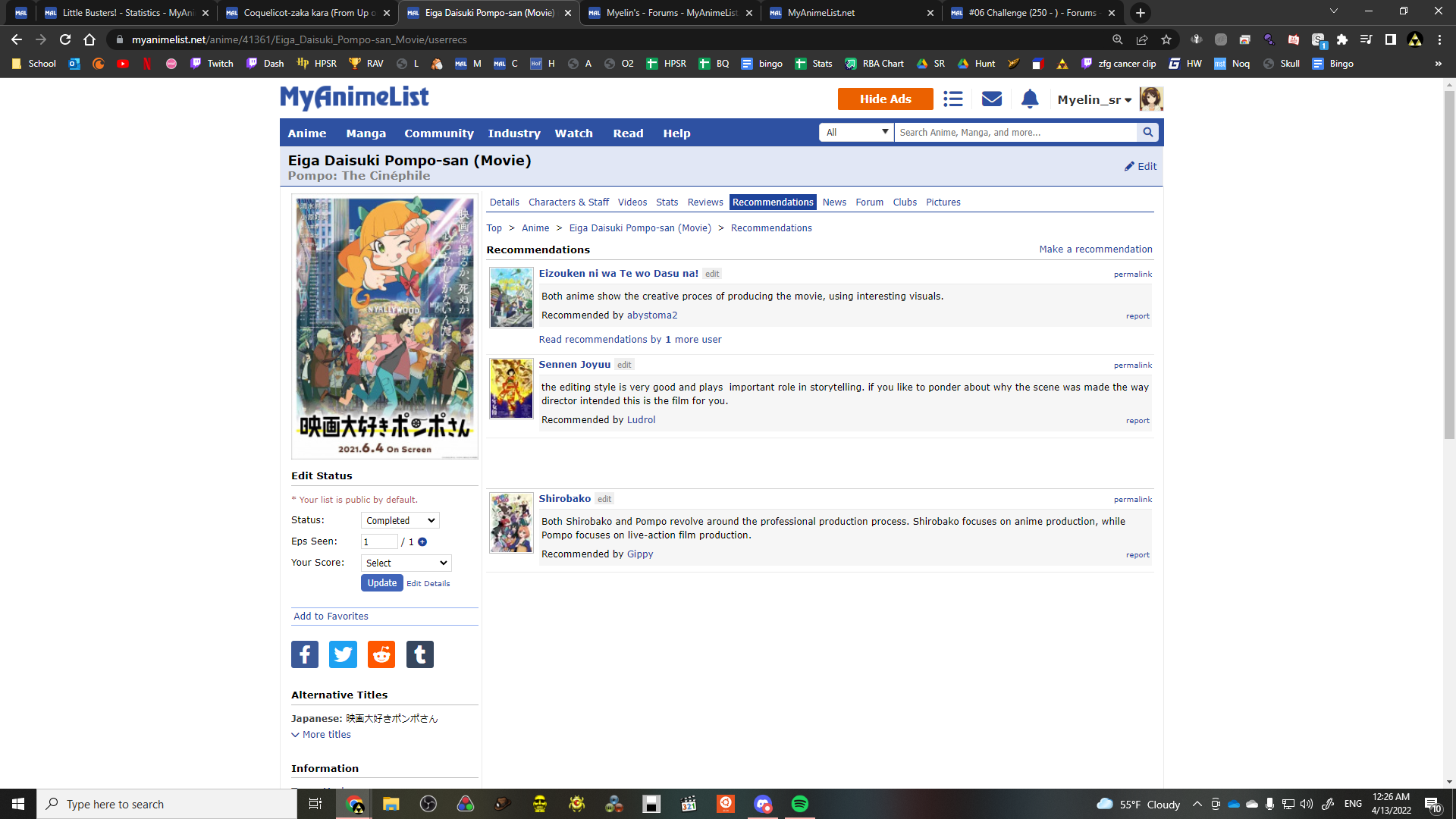Click the Shirobako recommendation thumbnail
The height and width of the screenshot is (819, 1456).
(x=511, y=522)
